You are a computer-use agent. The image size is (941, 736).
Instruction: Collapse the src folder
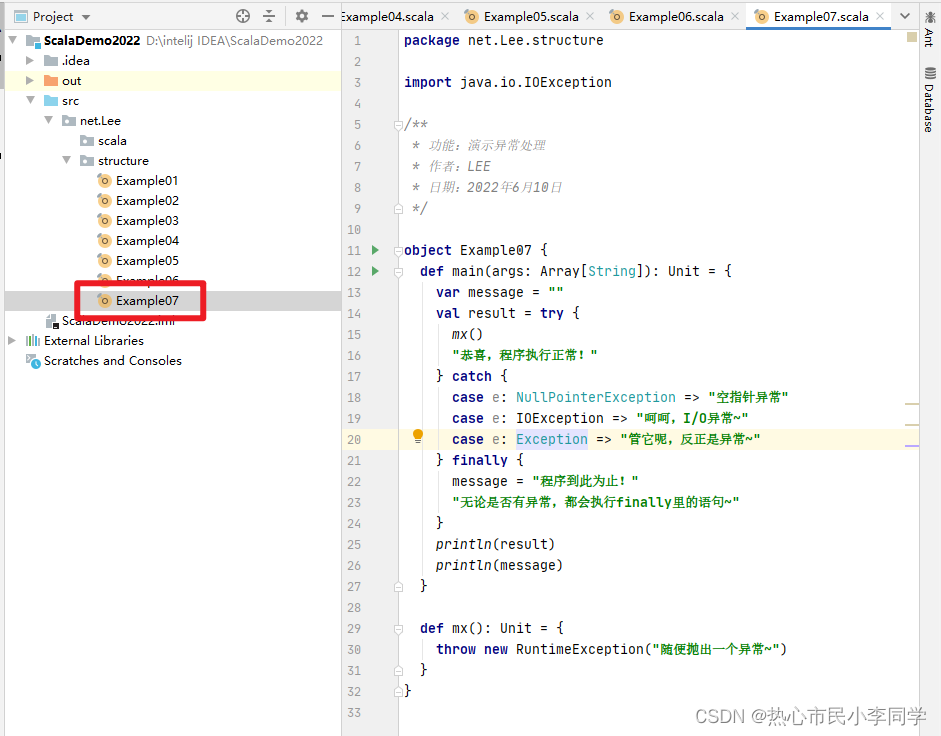pyautogui.click(x=31, y=100)
